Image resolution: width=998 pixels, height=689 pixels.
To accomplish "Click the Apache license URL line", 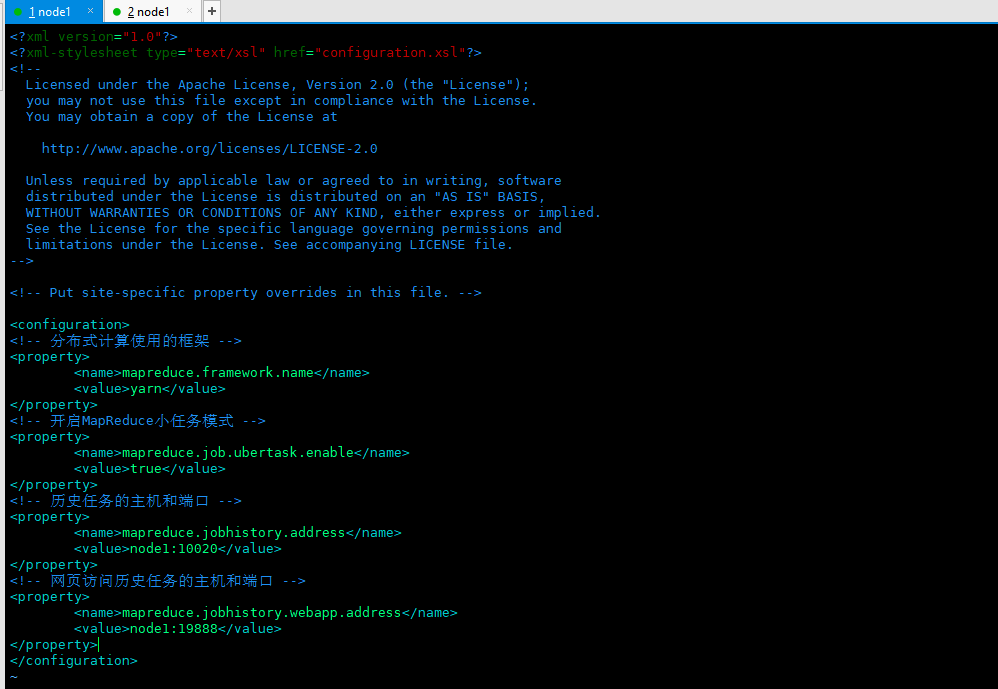I will click(209, 149).
